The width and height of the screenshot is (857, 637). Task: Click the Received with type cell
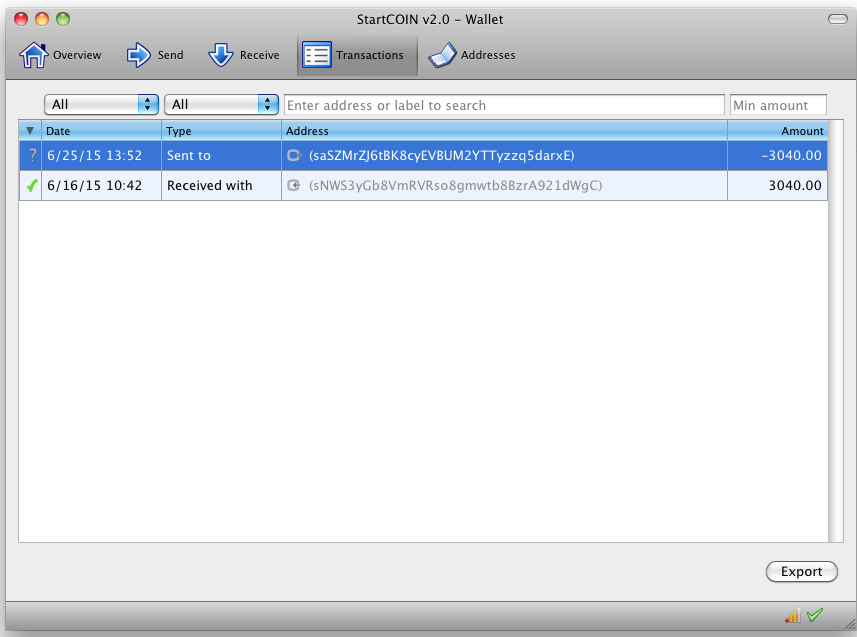point(221,186)
